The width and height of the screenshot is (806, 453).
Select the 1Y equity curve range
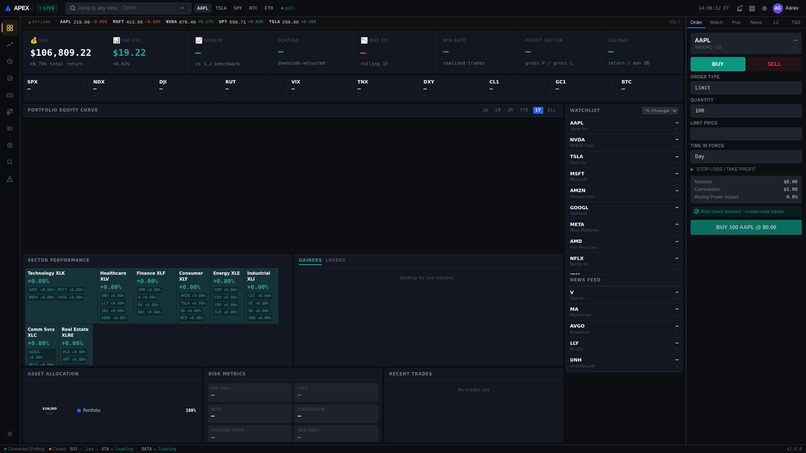pyautogui.click(x=538, y=110)
